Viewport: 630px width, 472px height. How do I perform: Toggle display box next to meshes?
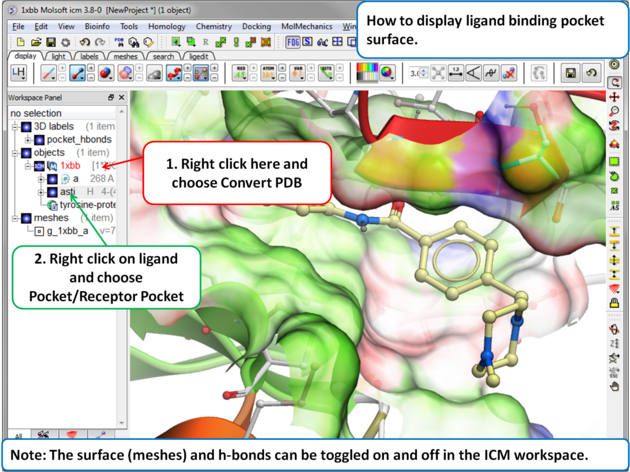tap(26, 218)
